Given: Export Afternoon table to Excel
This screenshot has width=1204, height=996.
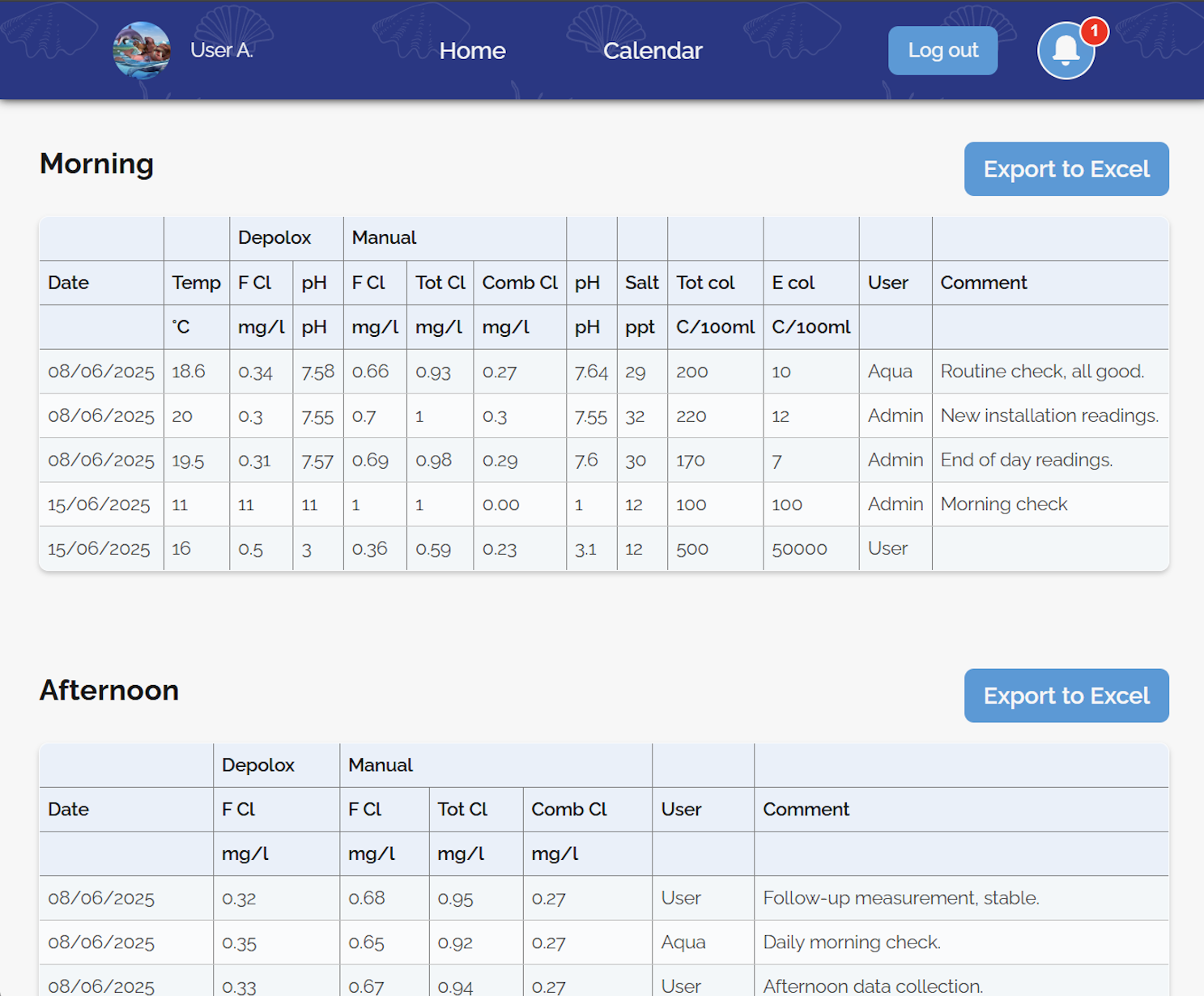Looking at the screenshot, I should click(1066, 696).
